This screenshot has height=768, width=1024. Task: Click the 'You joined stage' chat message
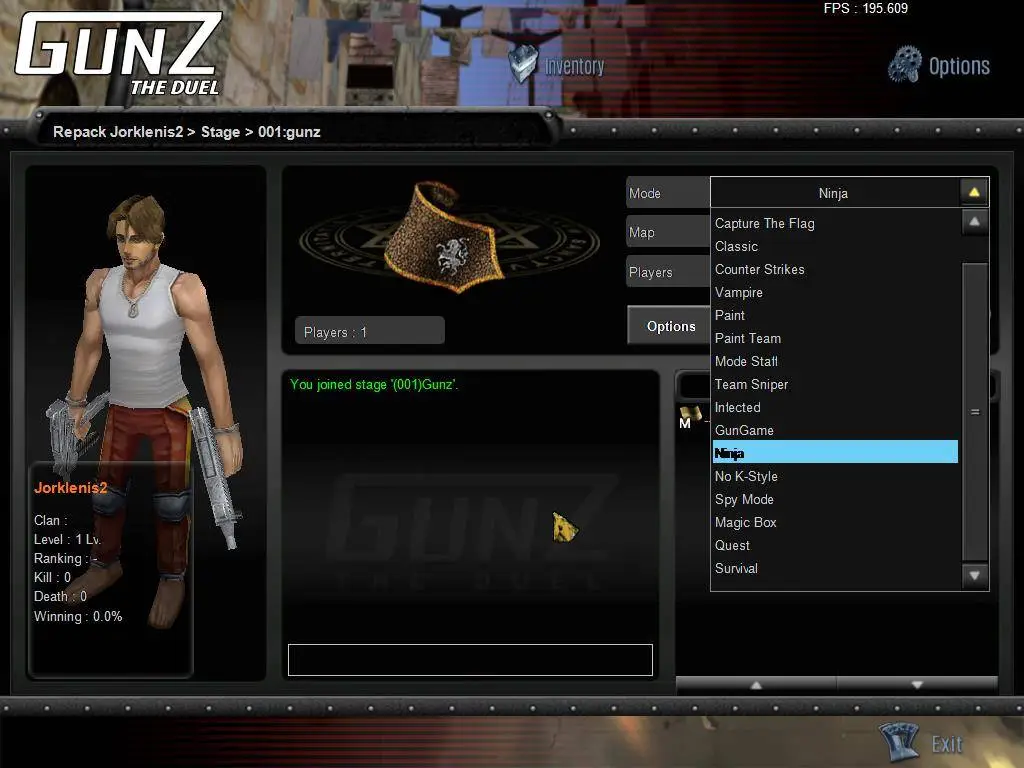pyautogui.click(x=374, y=384)
